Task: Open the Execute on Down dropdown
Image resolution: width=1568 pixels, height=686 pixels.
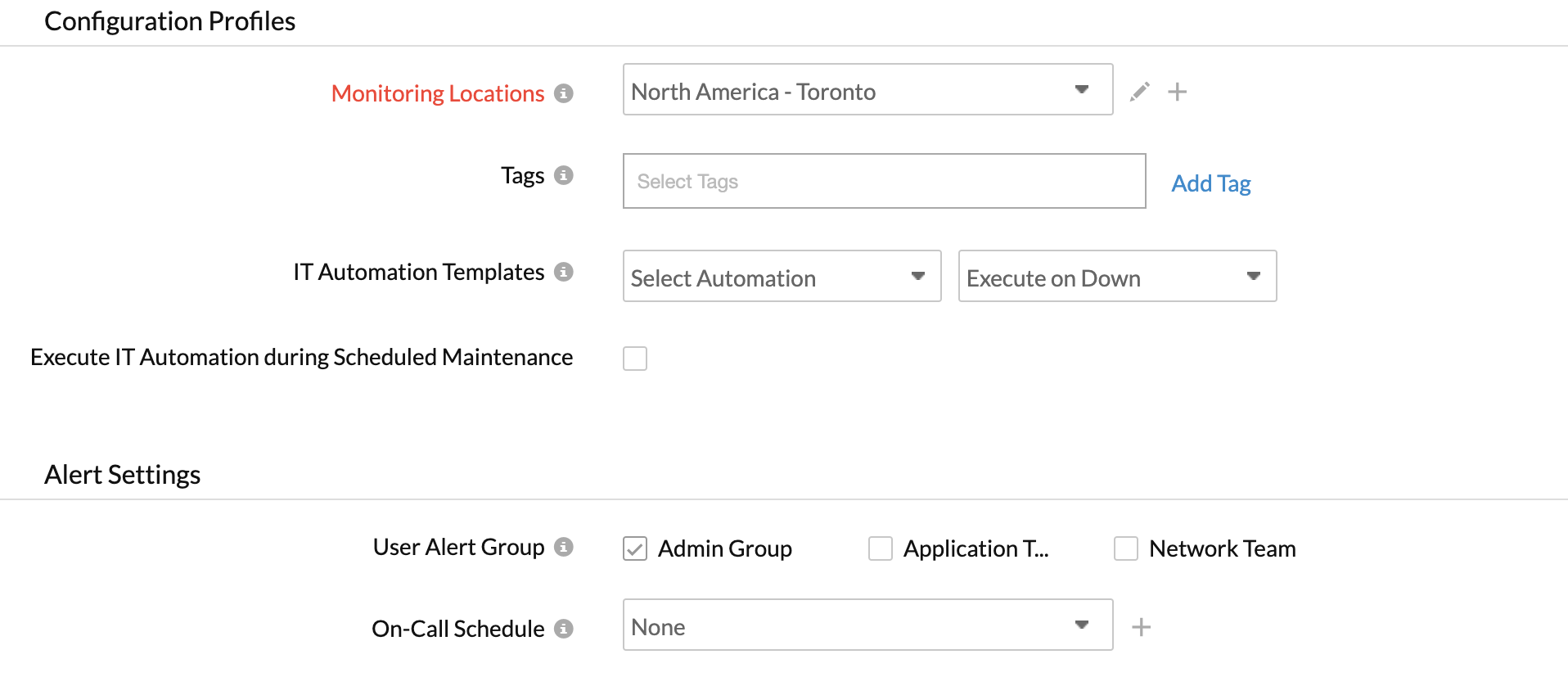Action: pyautogui.click(x=1117, y=277)
